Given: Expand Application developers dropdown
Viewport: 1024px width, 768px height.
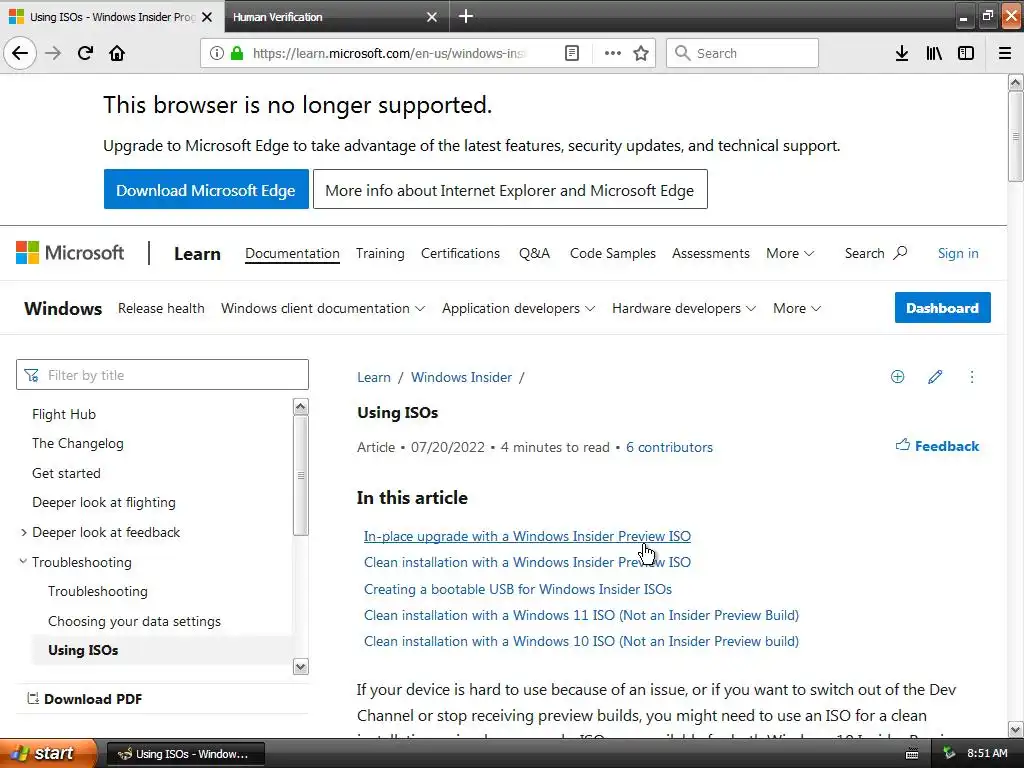Looking at the screenshot, I should point(519,308).
